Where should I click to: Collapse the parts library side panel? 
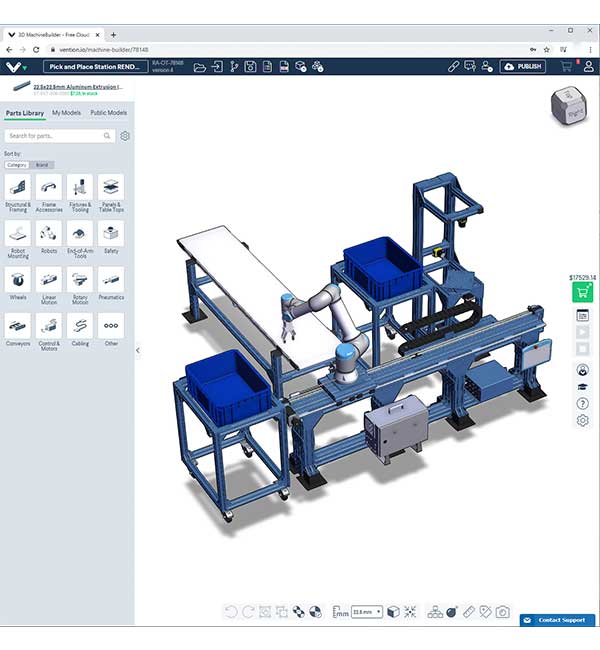[137, 350]
